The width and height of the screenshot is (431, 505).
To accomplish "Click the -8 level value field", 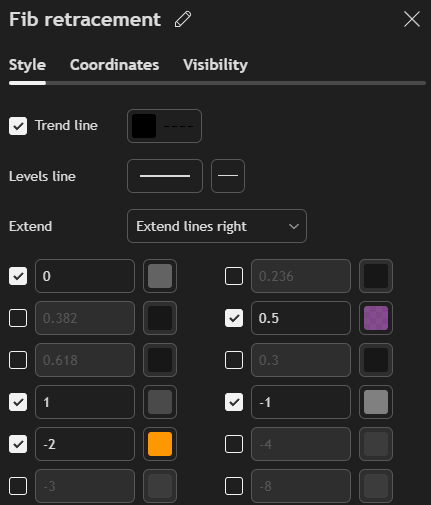I will coord(301,486).
